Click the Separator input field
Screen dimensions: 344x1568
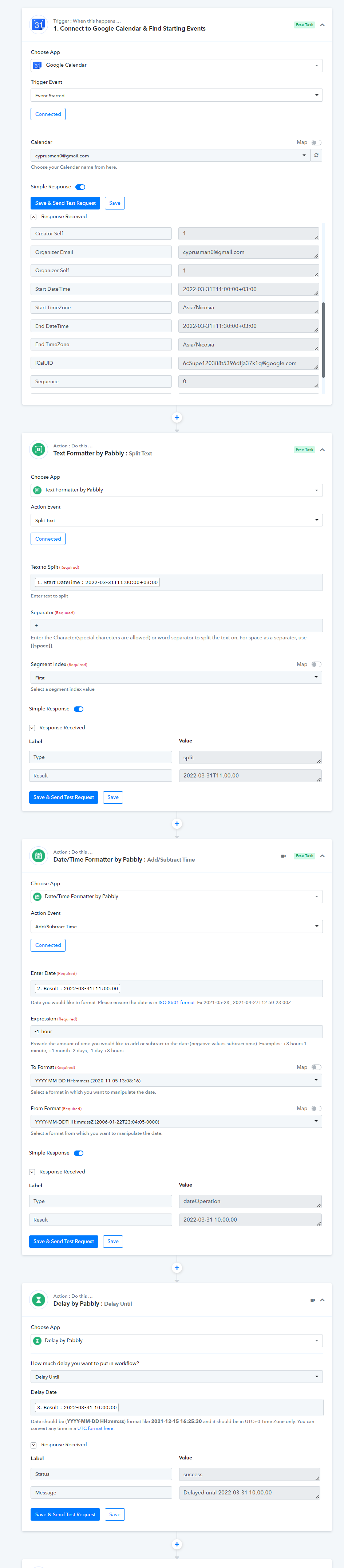tap(176, 625)
